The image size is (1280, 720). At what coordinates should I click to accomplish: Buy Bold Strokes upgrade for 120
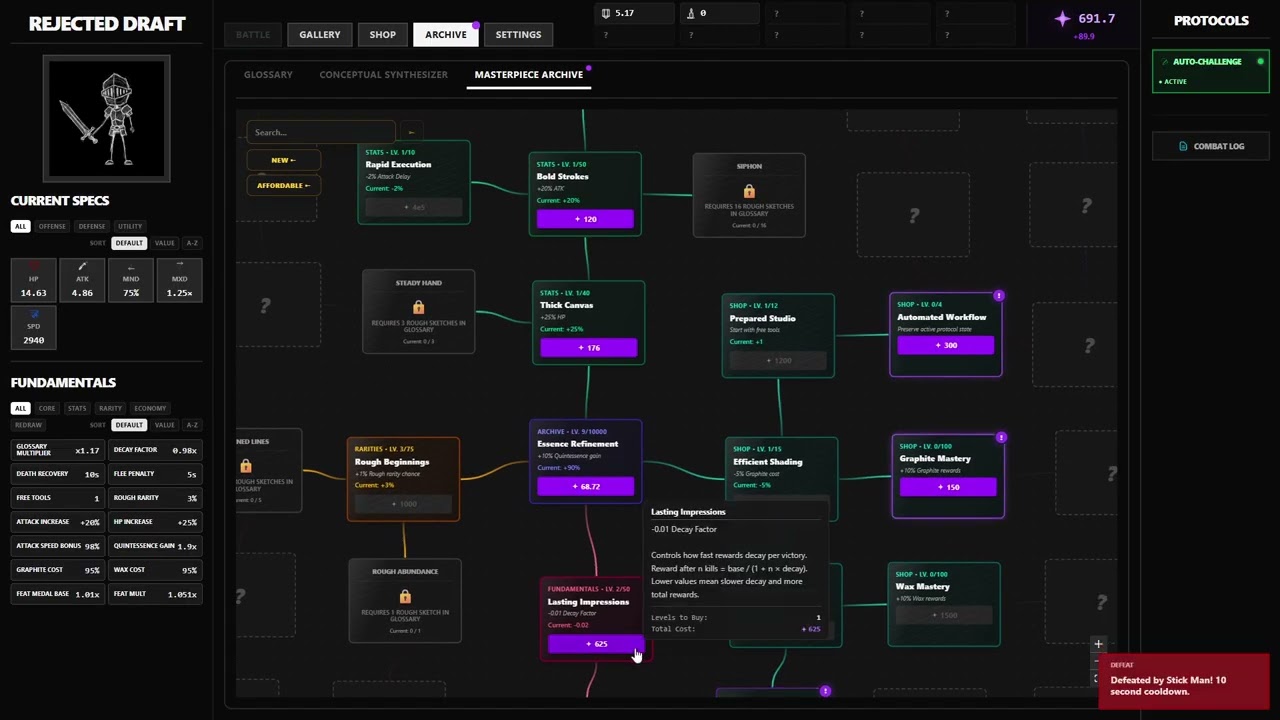tap(585, 218)
